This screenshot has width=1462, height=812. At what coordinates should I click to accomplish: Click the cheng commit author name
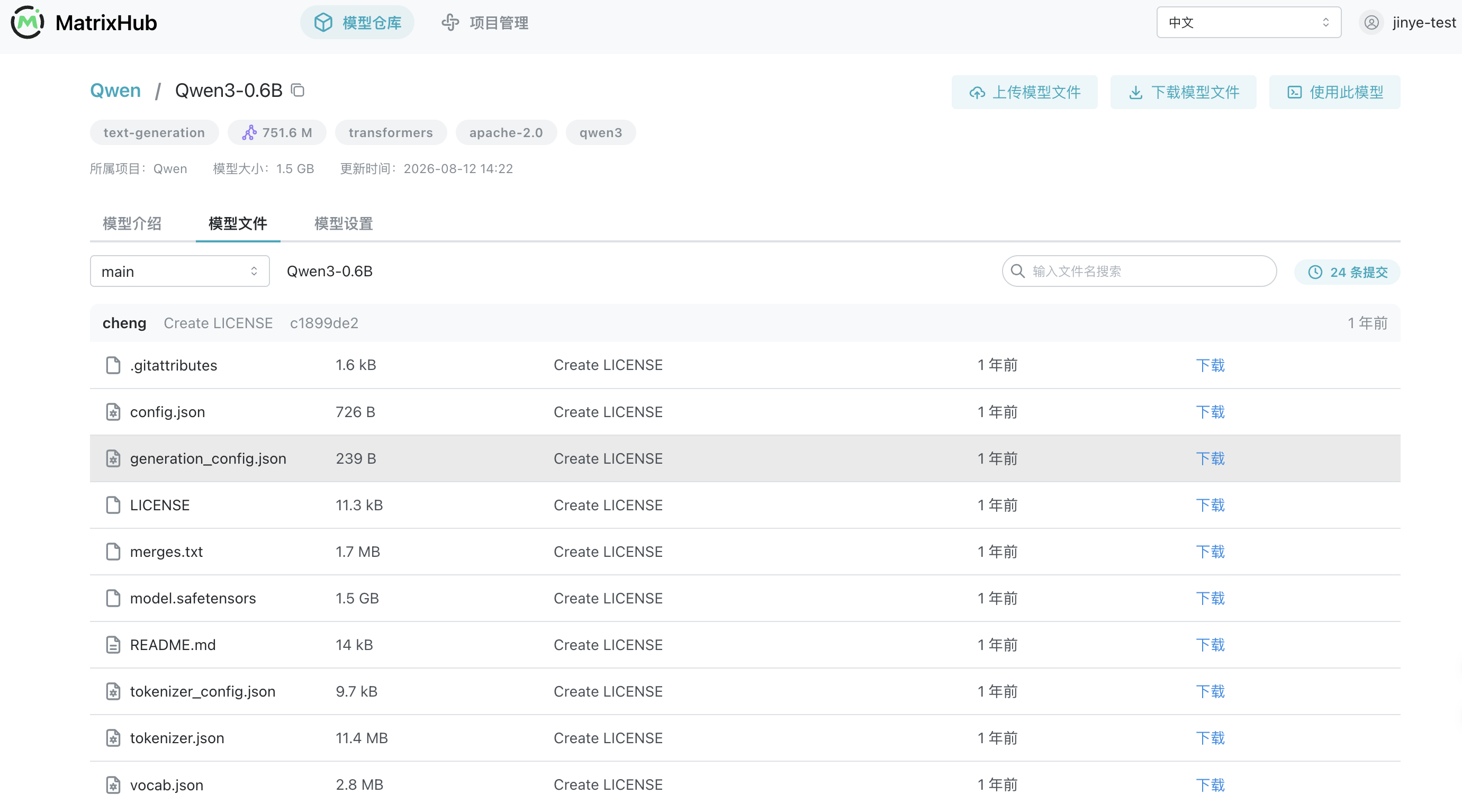pos(124,323)
